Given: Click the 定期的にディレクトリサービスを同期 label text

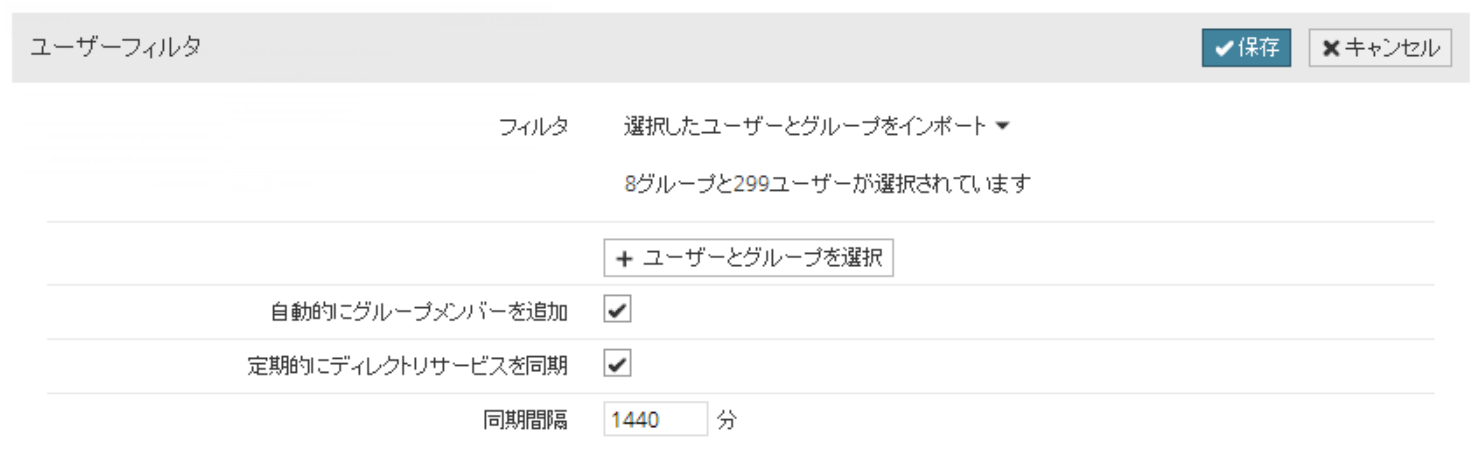Looking at the screenshot, I should point(408,366).
